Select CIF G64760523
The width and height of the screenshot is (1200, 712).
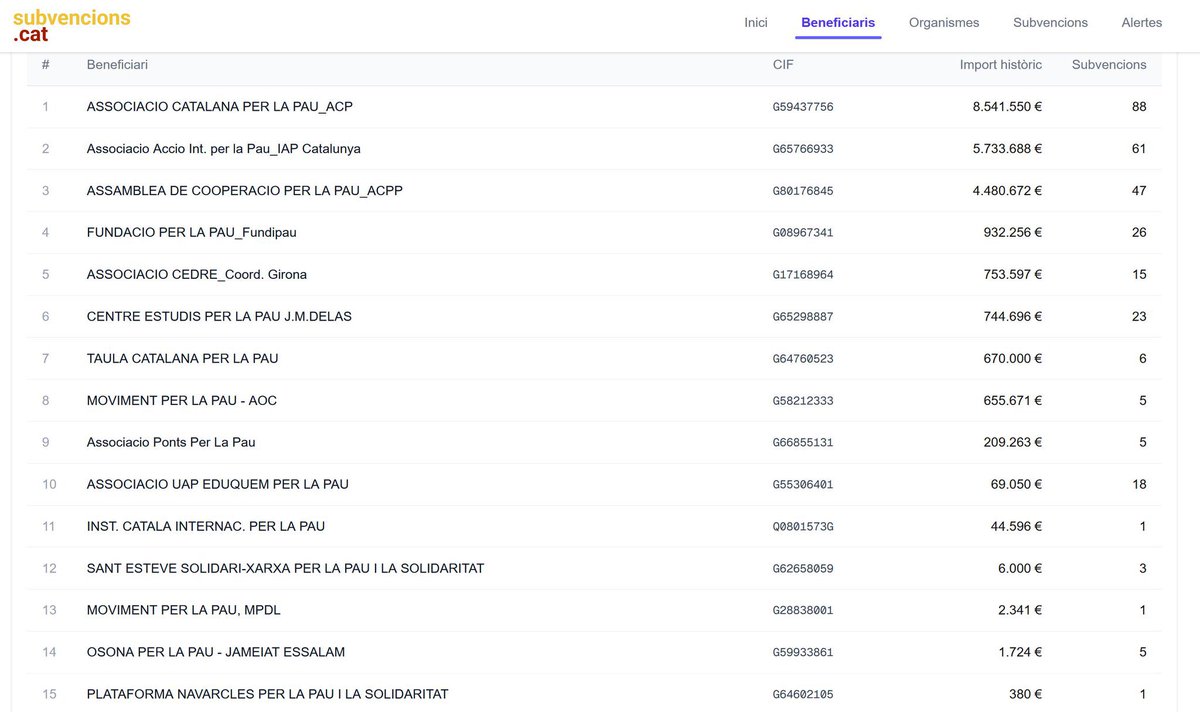(803, 359)
